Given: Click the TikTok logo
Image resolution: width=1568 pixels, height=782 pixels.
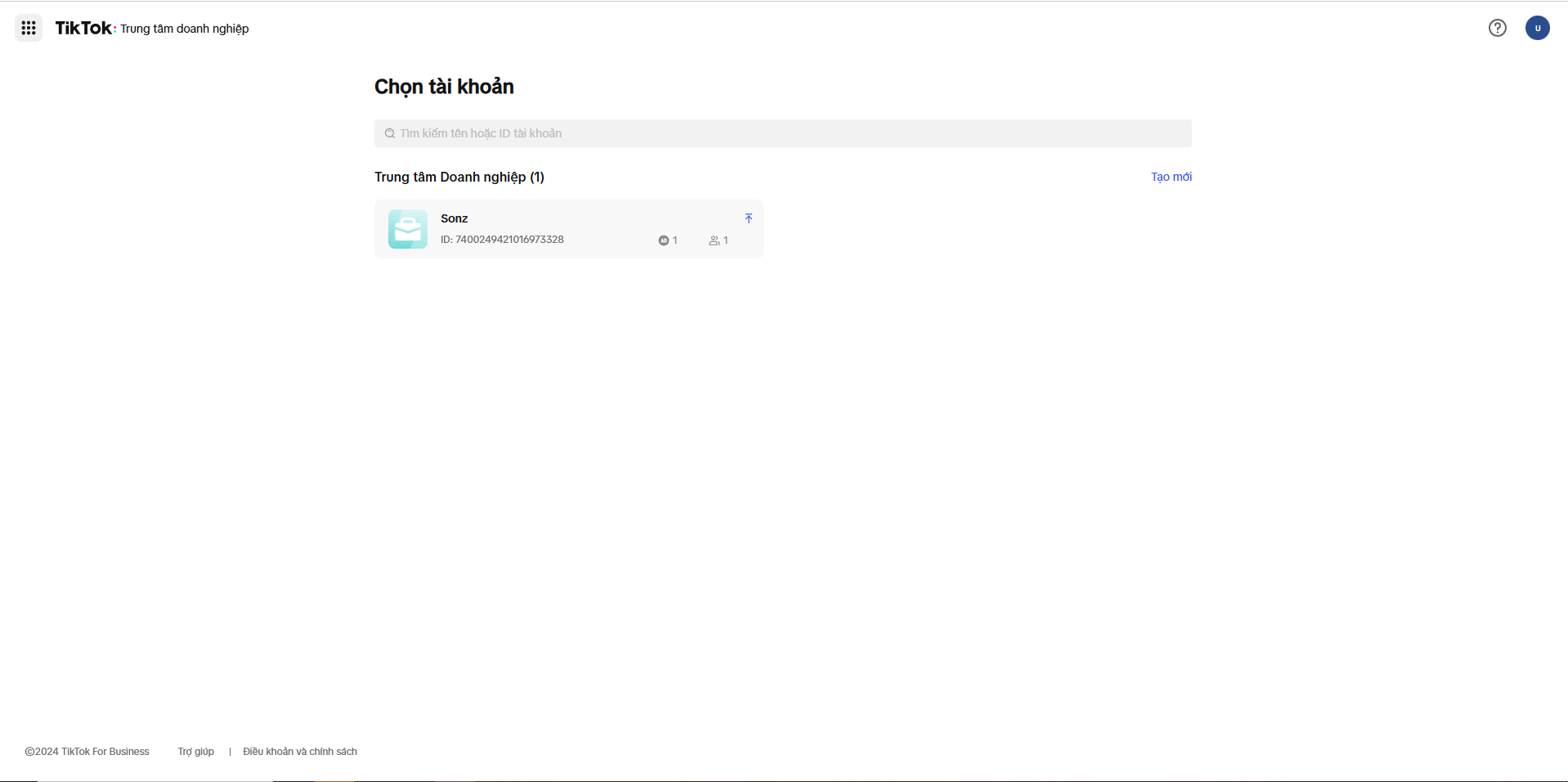Looking at the screenshot, I should pos(83,29).
